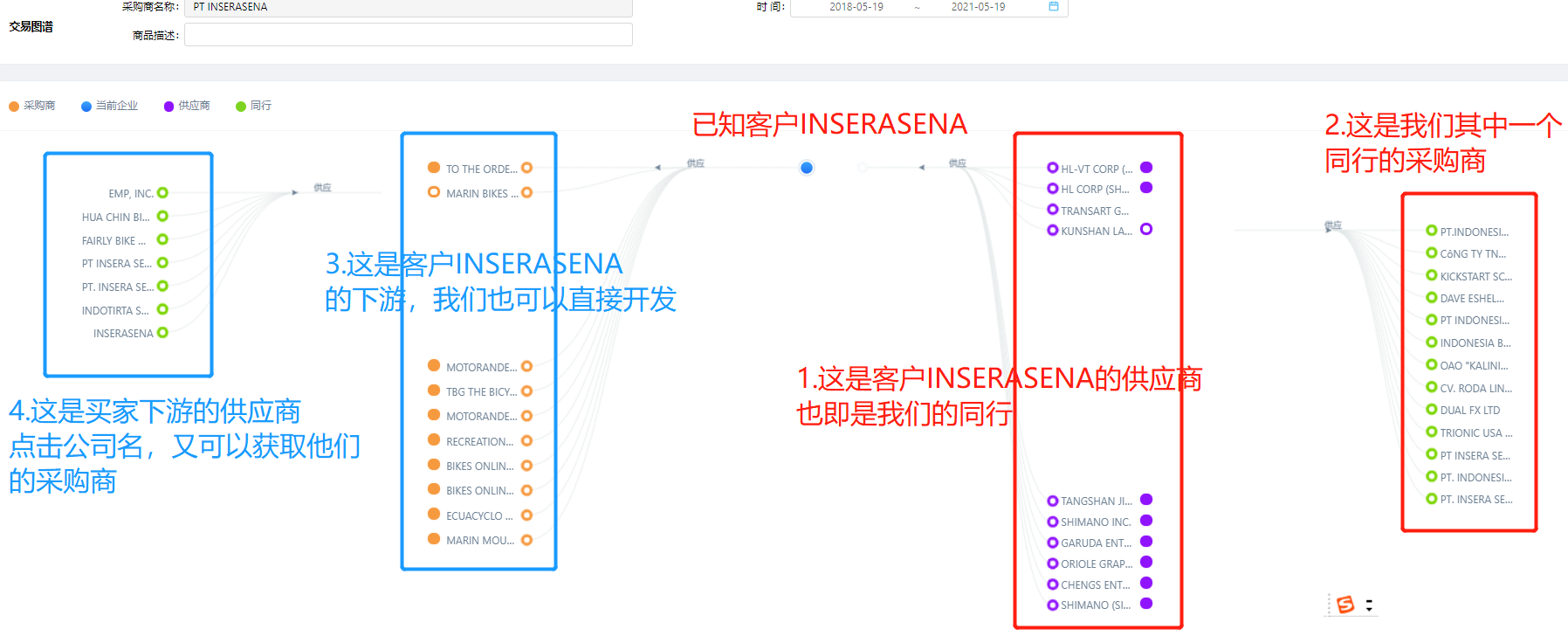The height and width of the screenshot is (643, 1568).
Task: Open DUAL FX LTD peer node
Action: click(x=1432, y=410)
